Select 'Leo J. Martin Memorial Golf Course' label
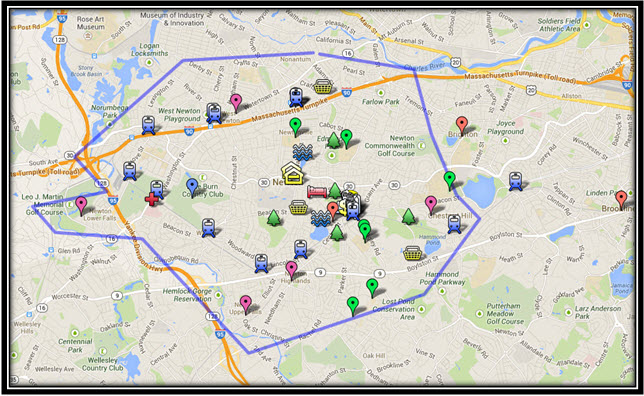Viewport: 644px width, 396px height. pos(43,205)
